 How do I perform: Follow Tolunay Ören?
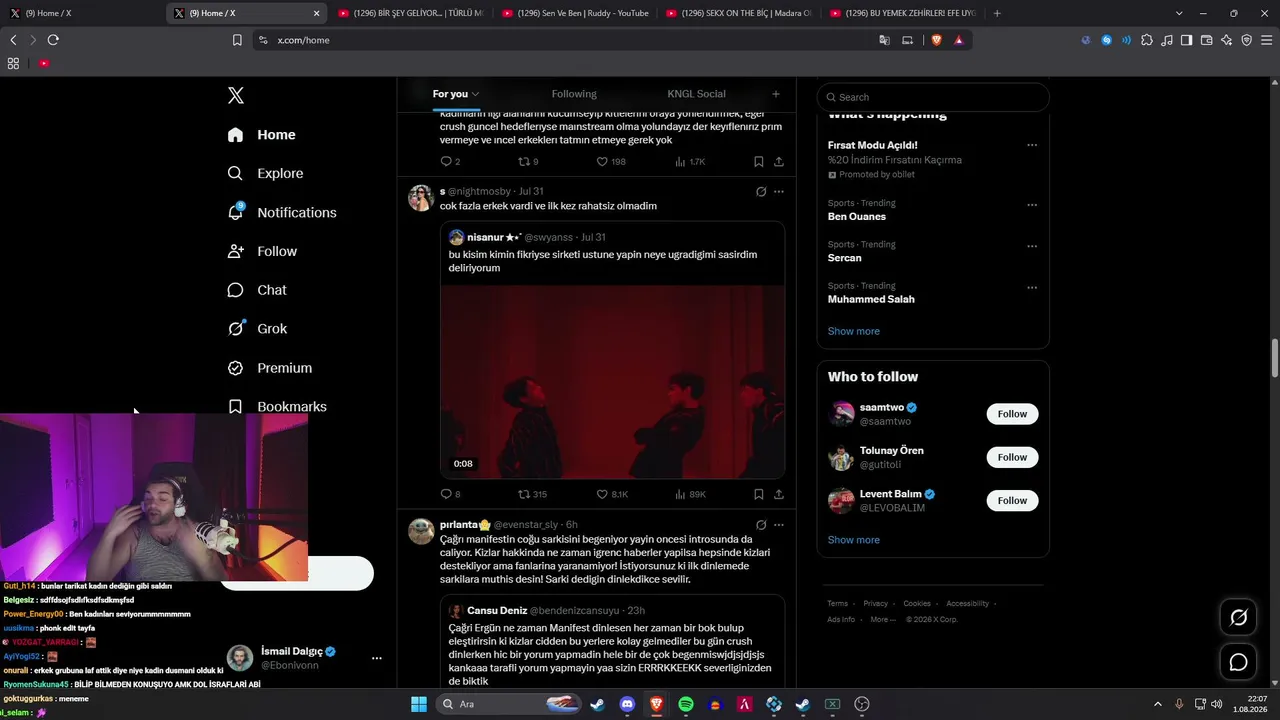[x=1012, y=457]
